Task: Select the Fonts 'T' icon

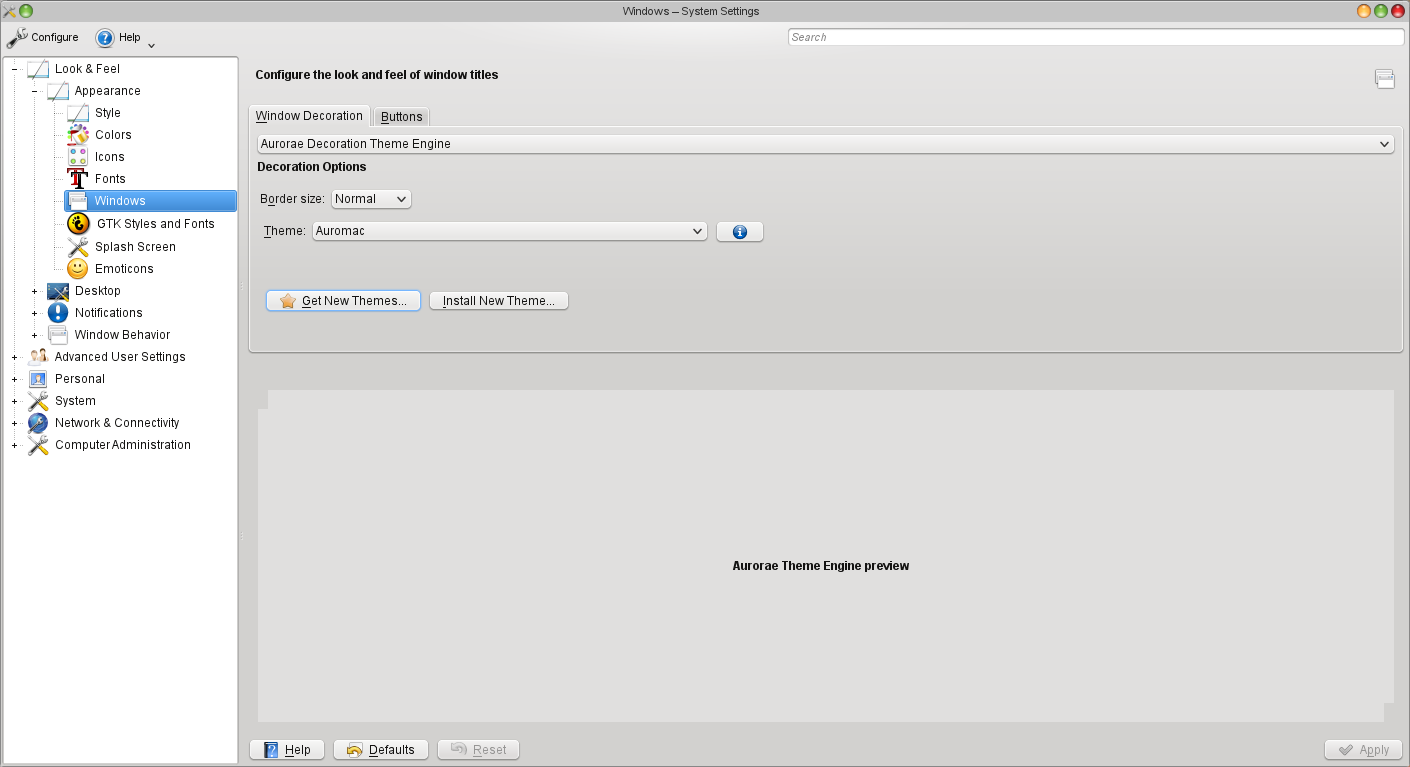Action: (78, 179)
